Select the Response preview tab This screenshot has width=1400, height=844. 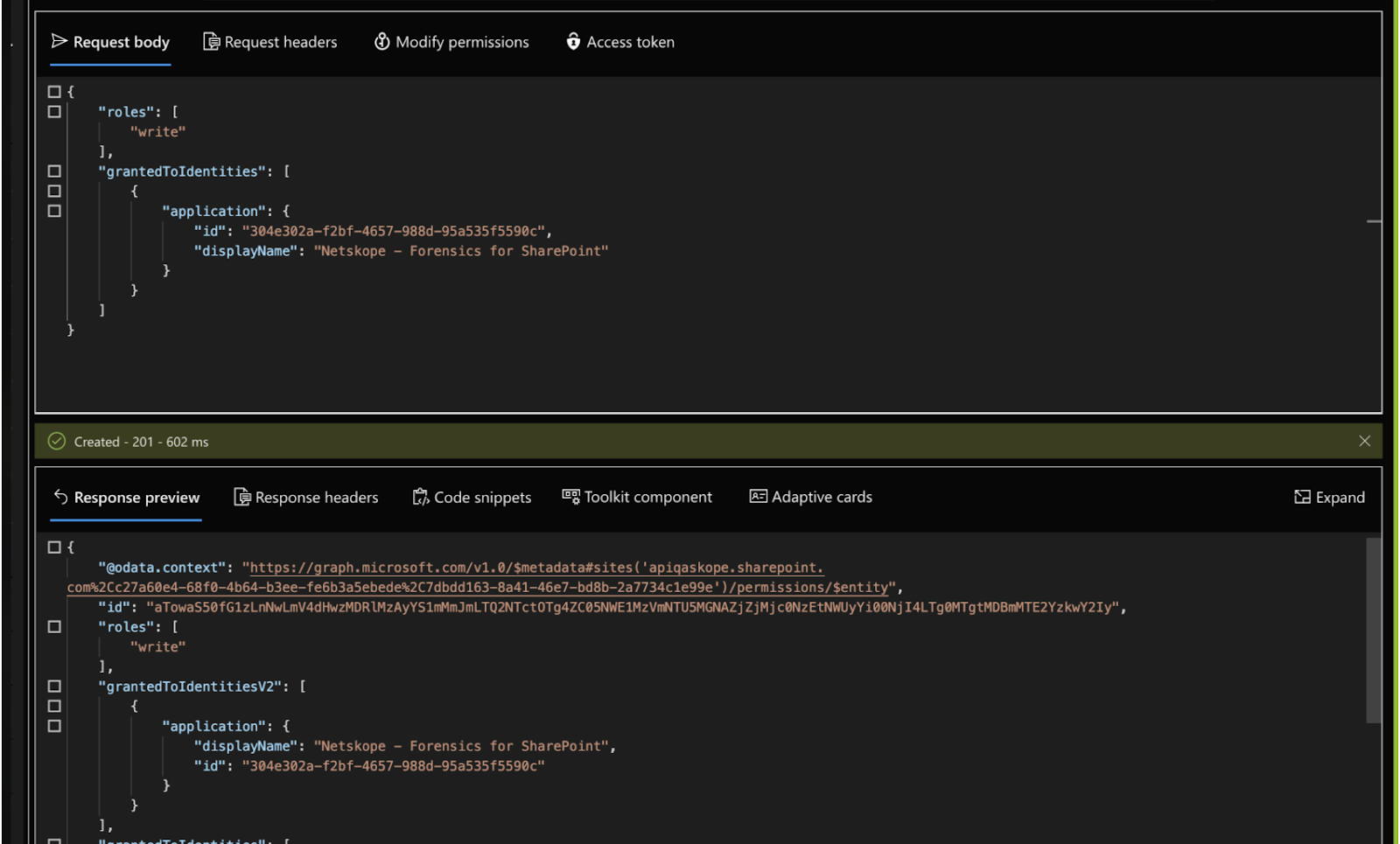click(x=126, y=498)
